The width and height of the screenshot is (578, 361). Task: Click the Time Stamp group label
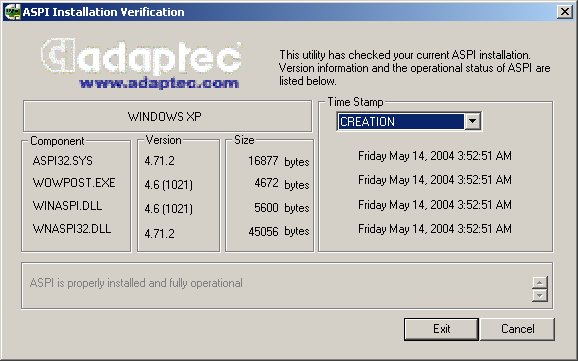click(x=355, y=102)
